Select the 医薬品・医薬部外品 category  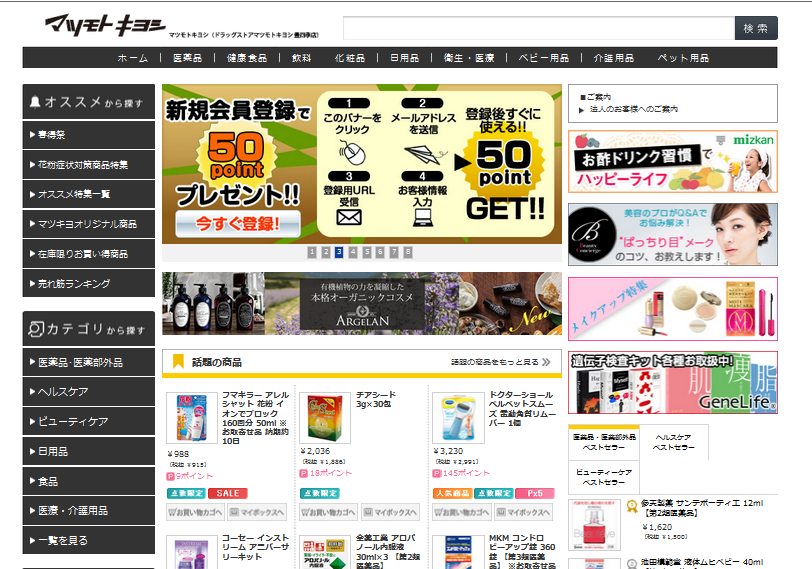[89, 362]
